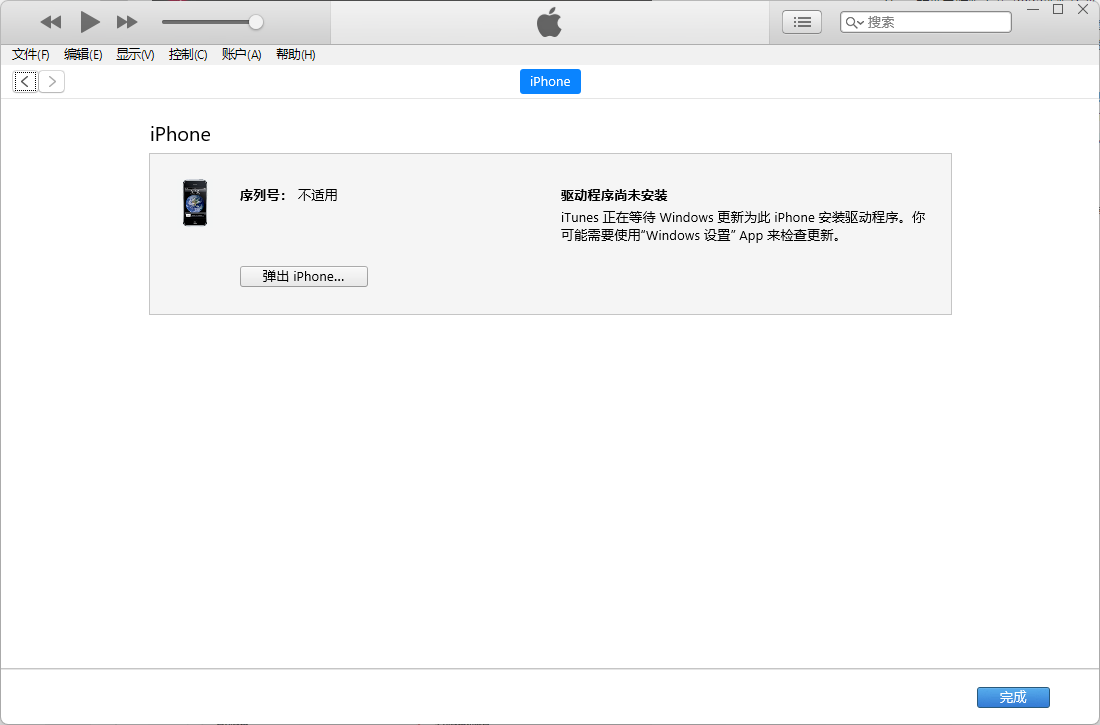The width and height of the screenshot is (1100, 725).
Task: Click the iPhone device thumbnail image
Action: tap(195, 203)
